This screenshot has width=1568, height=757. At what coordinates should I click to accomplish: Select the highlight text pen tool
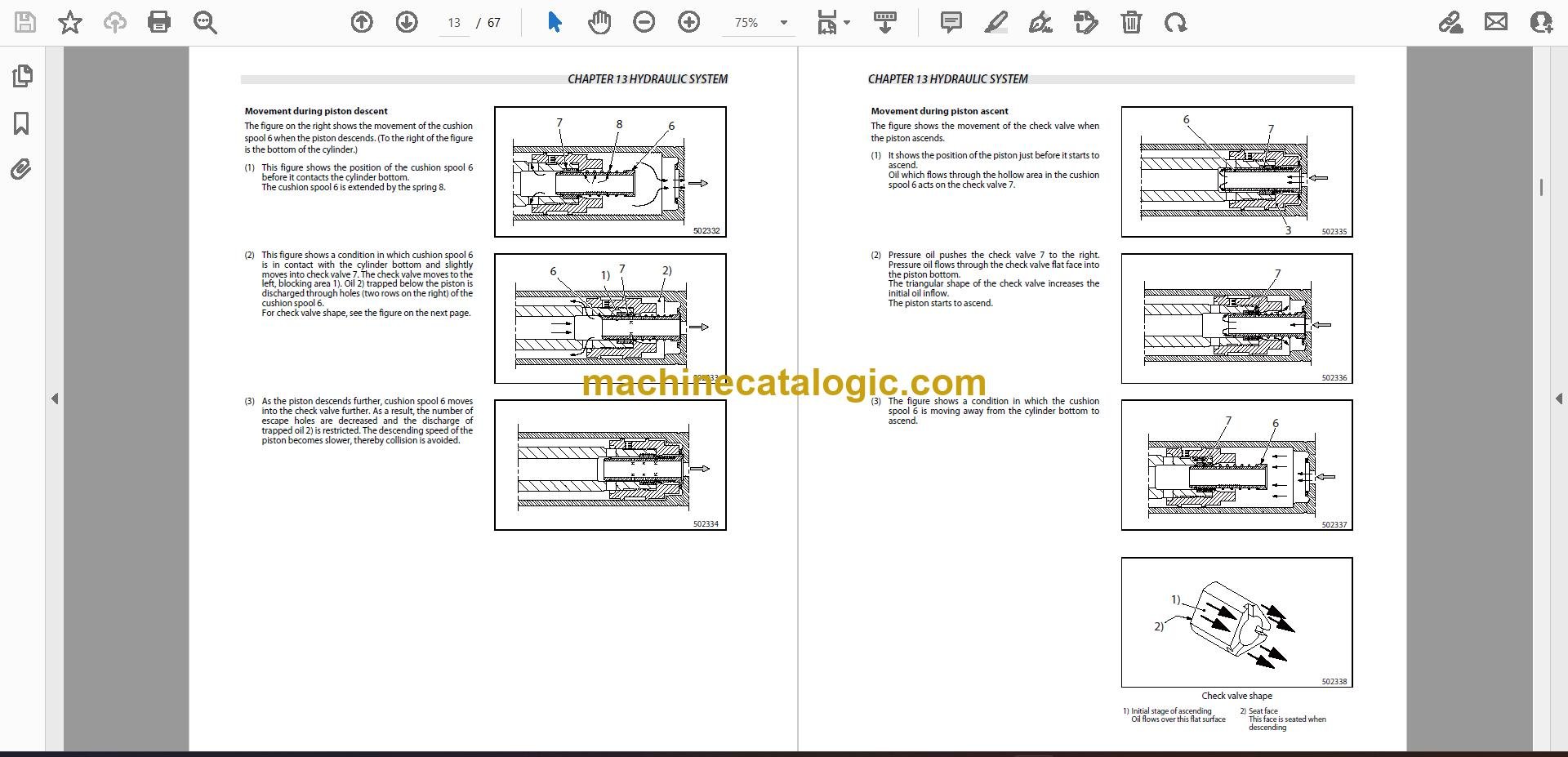click(x=996, y=22)
